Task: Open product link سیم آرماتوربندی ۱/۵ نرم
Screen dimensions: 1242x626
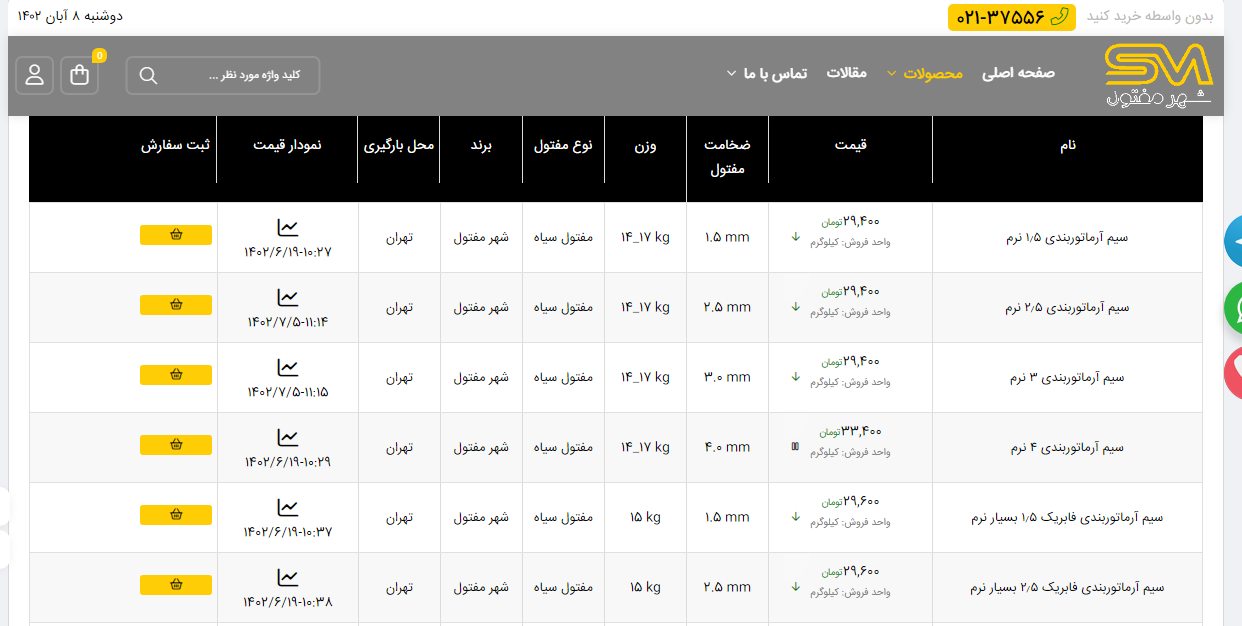Action: 1067,238
